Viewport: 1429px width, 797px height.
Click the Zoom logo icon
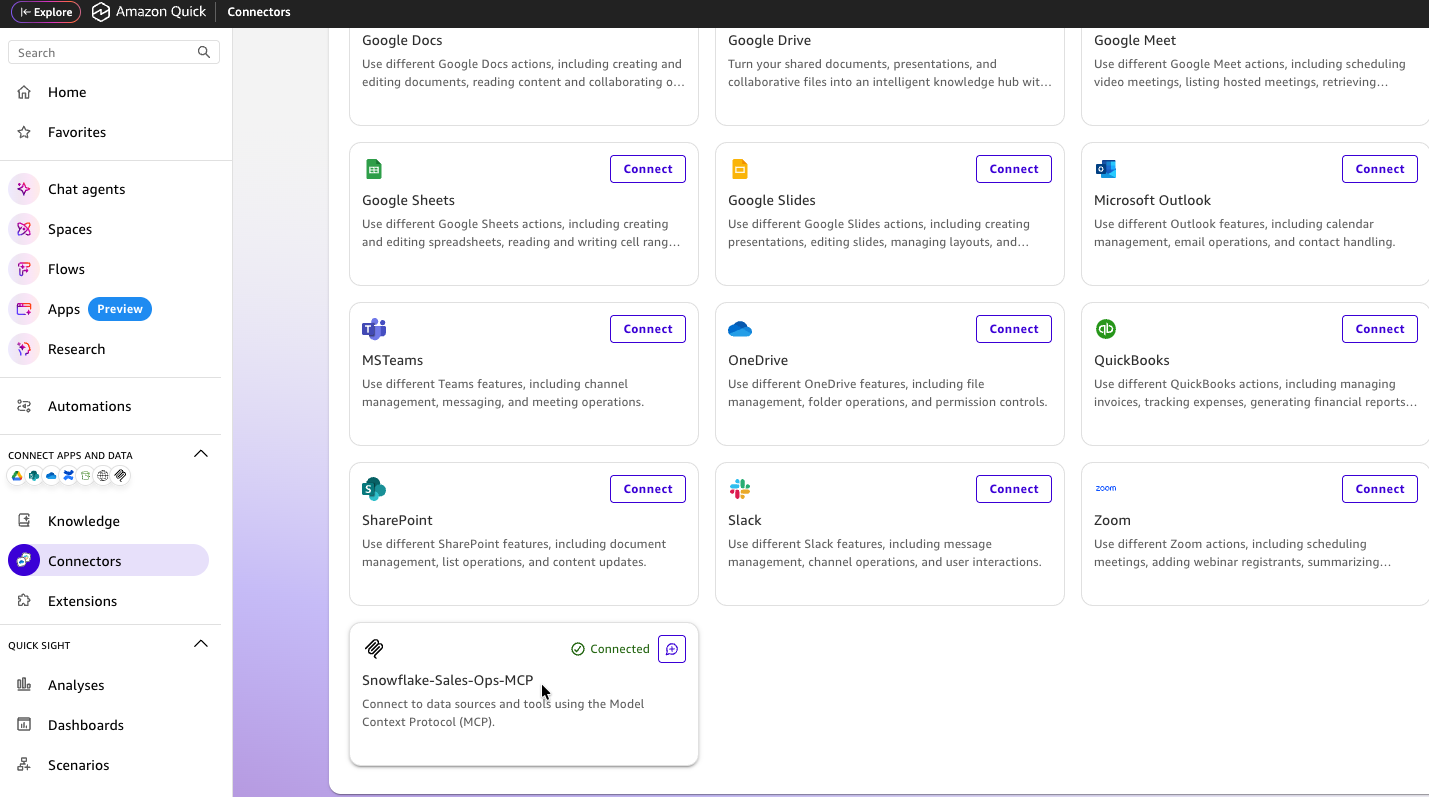(x=1106, y=489)
